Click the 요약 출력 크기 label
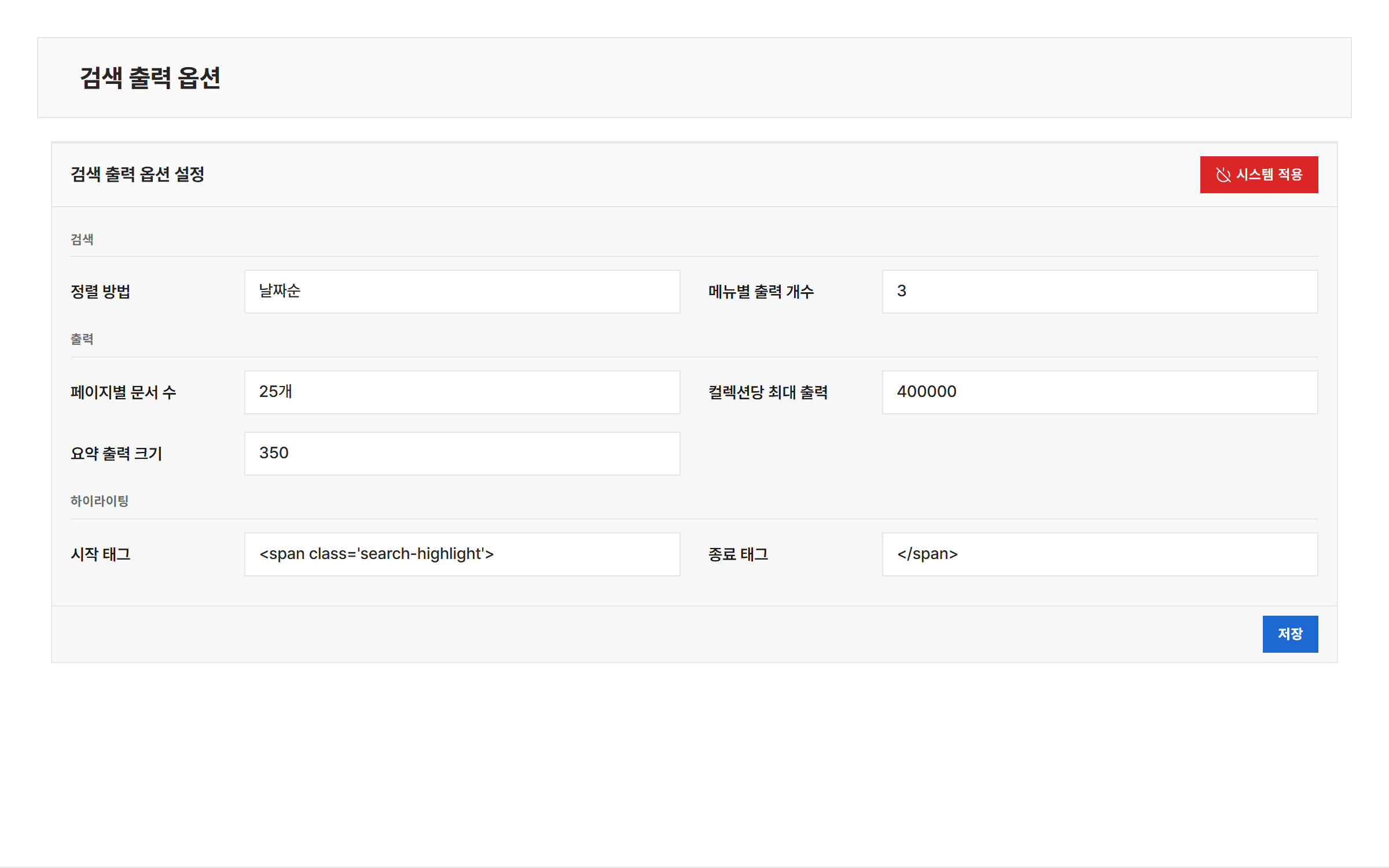 click(x=116, y=454)
